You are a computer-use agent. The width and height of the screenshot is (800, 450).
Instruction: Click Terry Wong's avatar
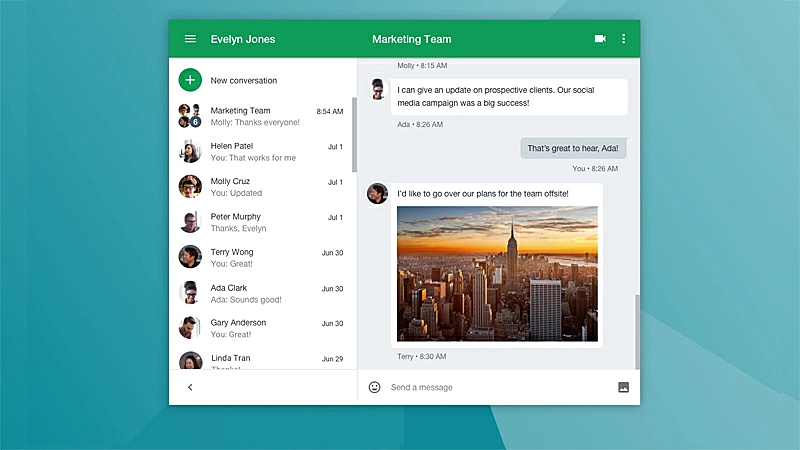(190, 257)
